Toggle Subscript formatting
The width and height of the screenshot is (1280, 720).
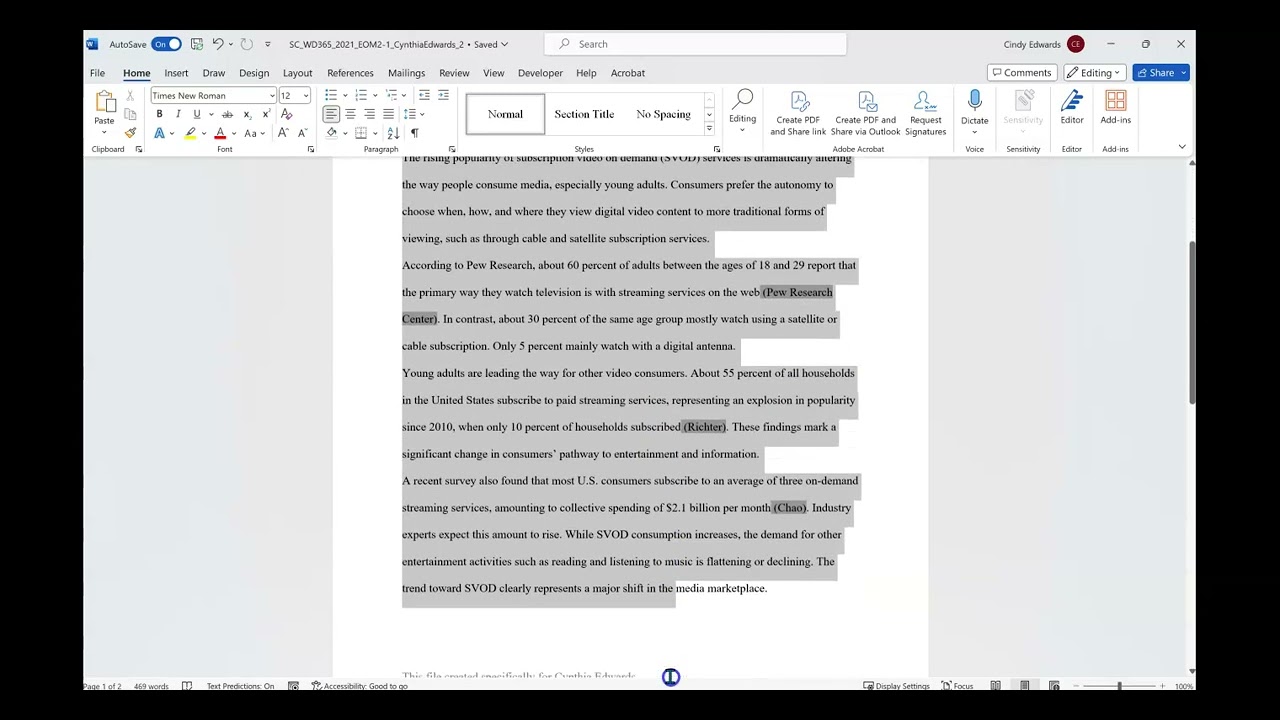pyautogui.click(x=247, y=114)
